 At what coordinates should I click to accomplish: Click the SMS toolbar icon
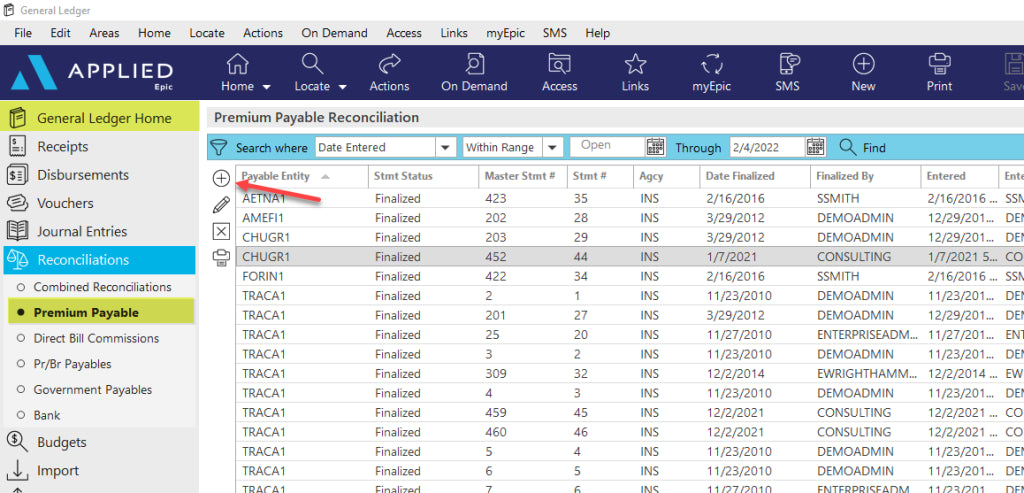(787, 72)
